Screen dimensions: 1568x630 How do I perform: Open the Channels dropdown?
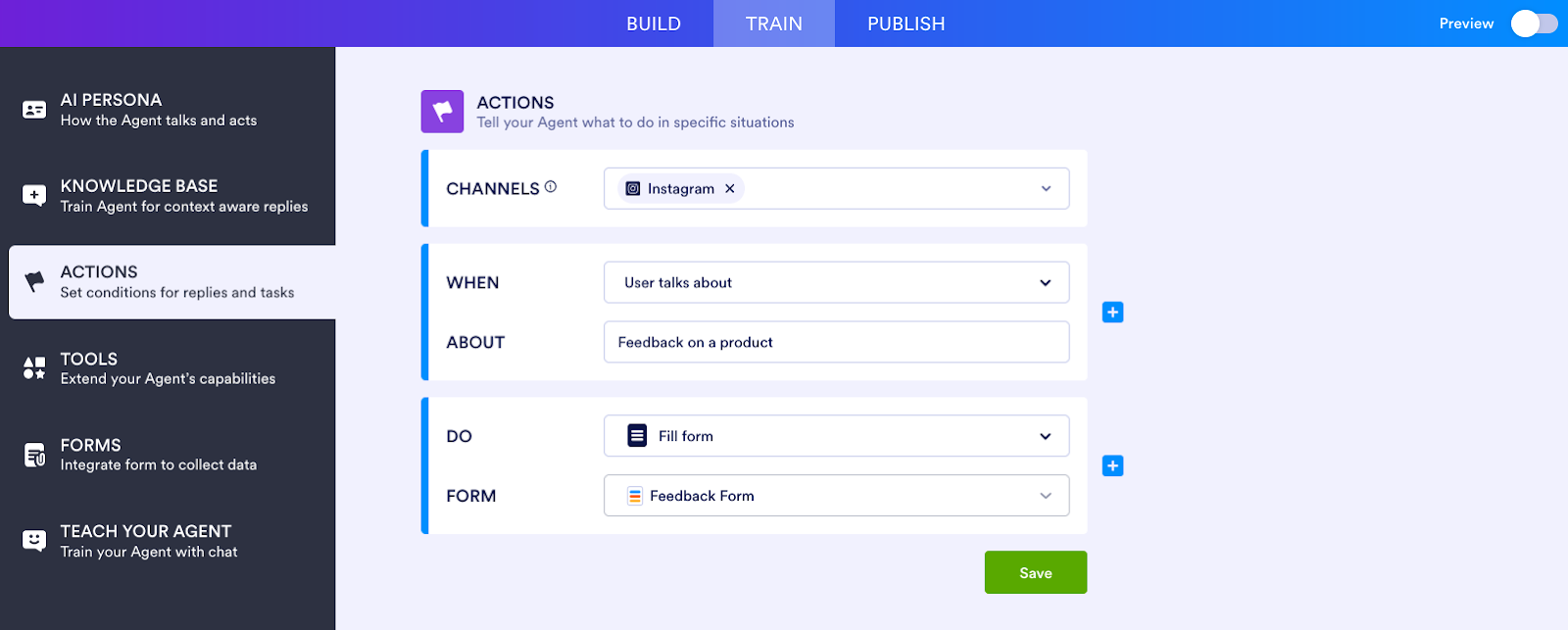tap(1047, 188)
